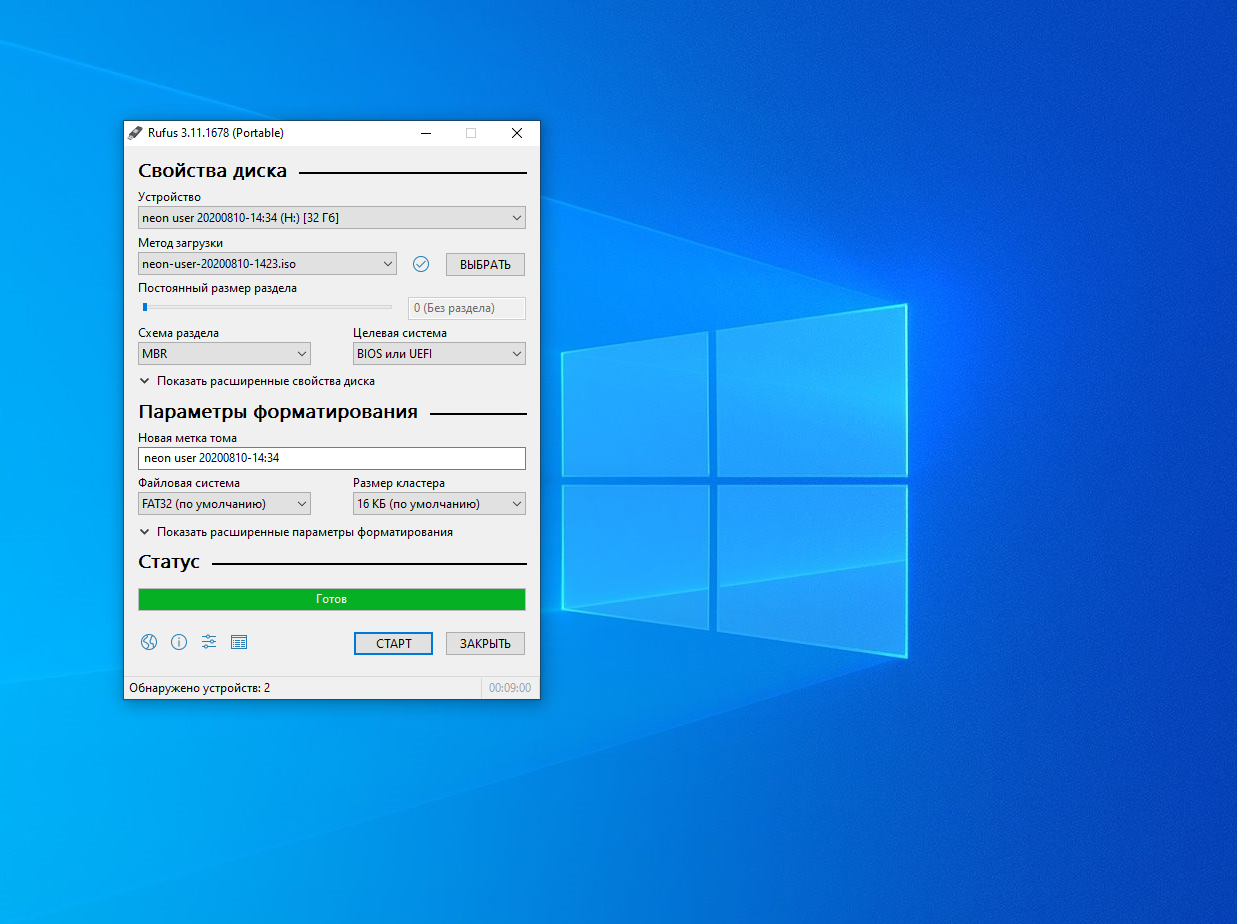Open the About info icon
1237x924 pixels.
(179, 642)
